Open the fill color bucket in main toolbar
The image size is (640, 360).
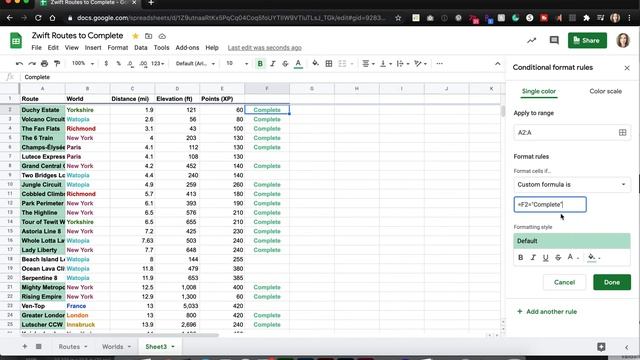(x=316, y=64)
